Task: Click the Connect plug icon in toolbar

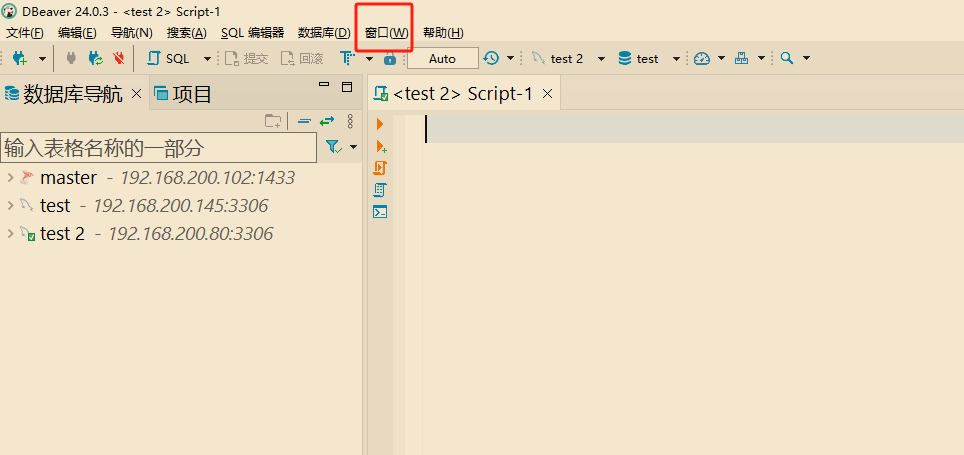Action: pyautogui.click(x=71, y=58)
